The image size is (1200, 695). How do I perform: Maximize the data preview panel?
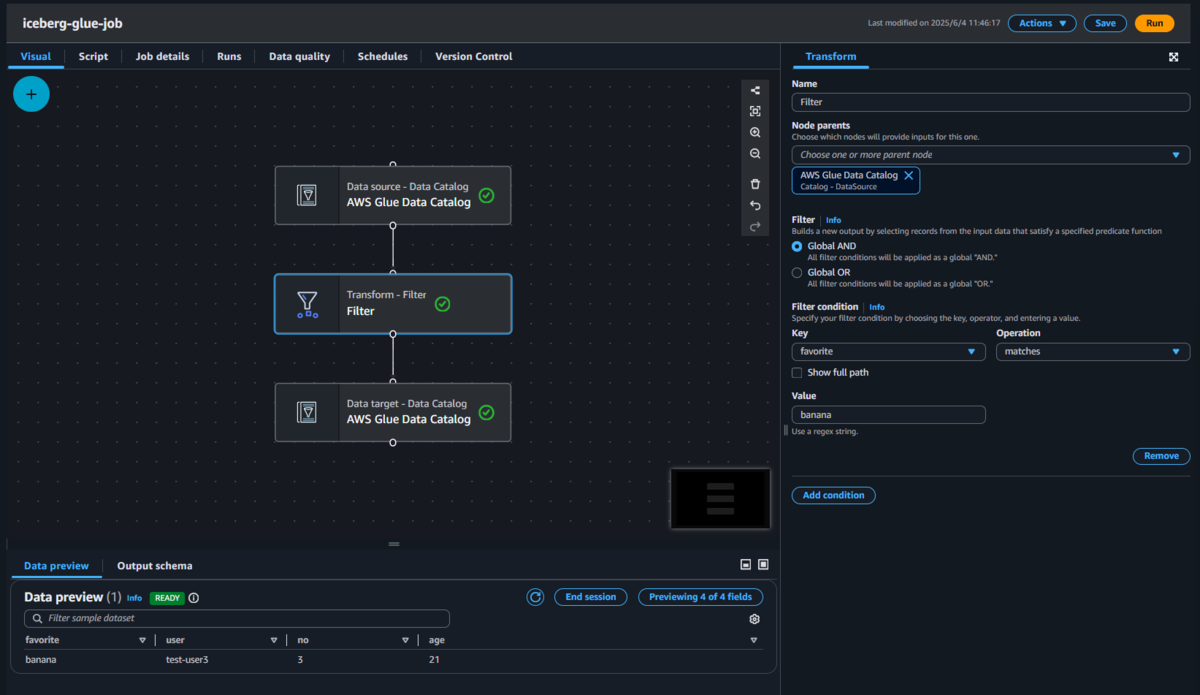(x=763, y=565)
